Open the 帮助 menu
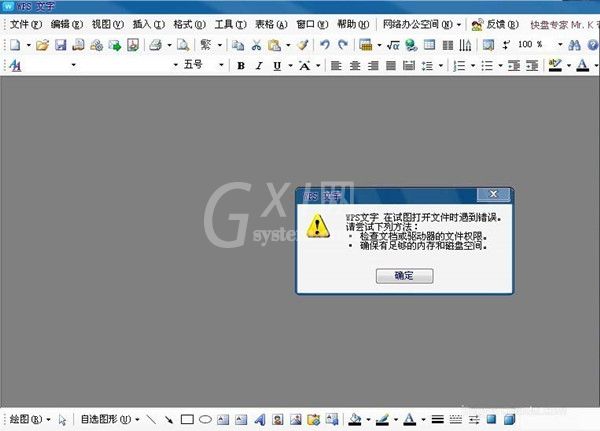Screen dimensions: 600x431 353,24
